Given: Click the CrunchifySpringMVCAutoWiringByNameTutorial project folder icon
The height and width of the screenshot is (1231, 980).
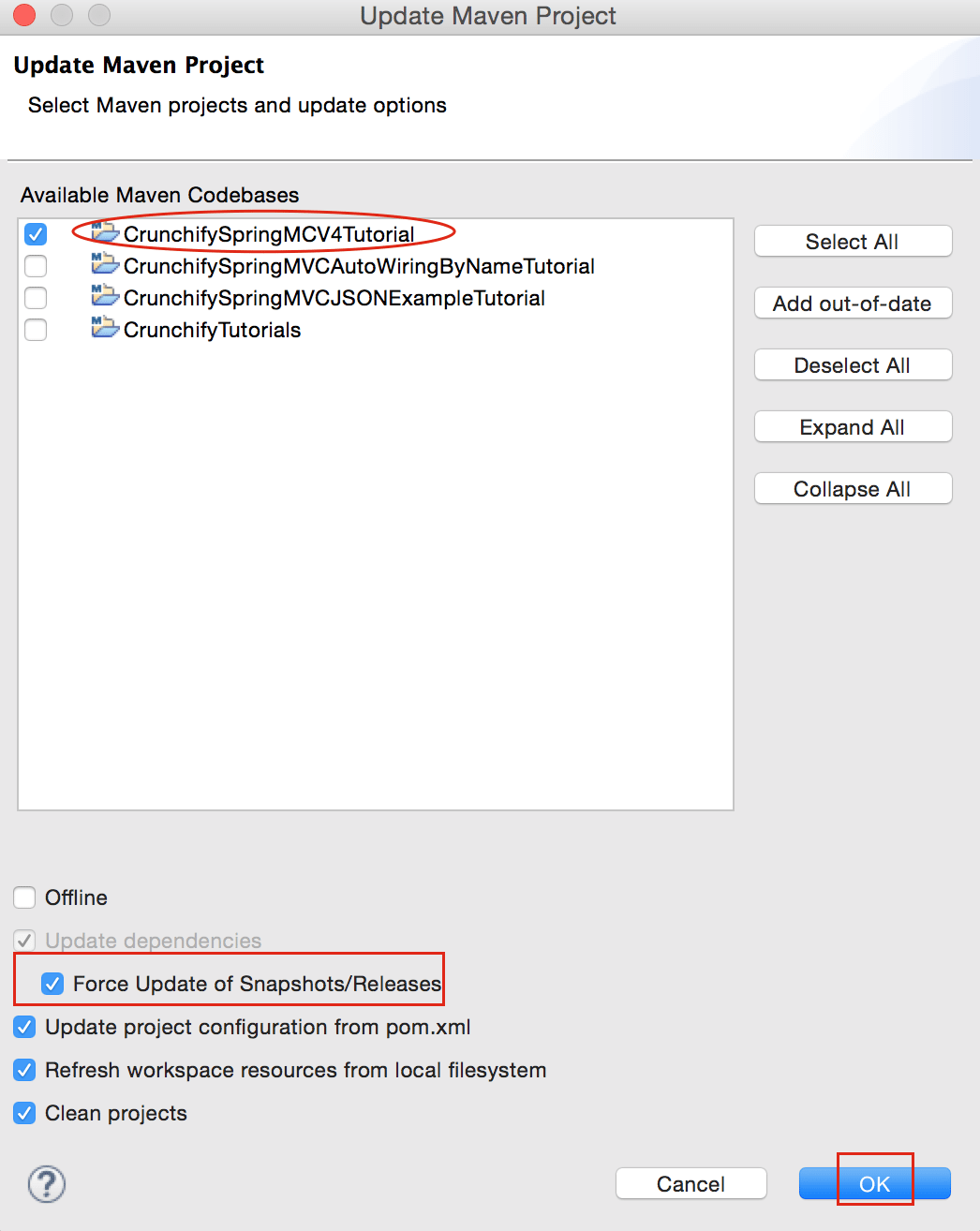Looking at the screenshot, I should [x=105, y=264].
